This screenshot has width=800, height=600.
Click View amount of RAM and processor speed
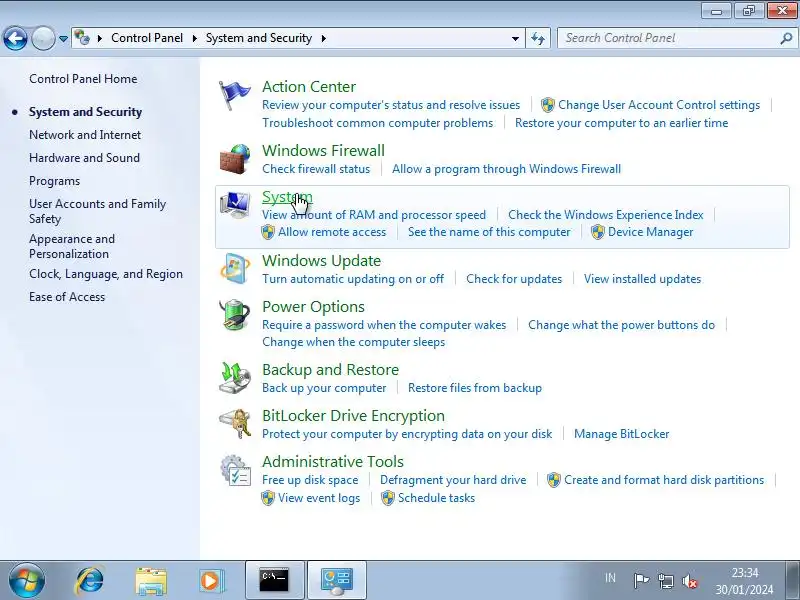[x=374, y=215]
